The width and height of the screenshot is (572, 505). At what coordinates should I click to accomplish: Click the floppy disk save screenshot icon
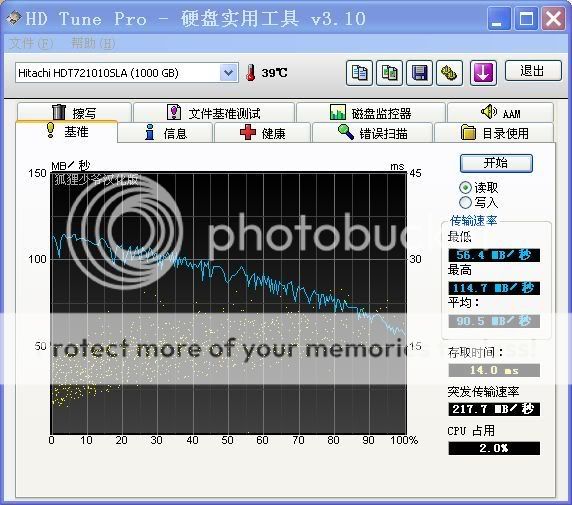420,73
